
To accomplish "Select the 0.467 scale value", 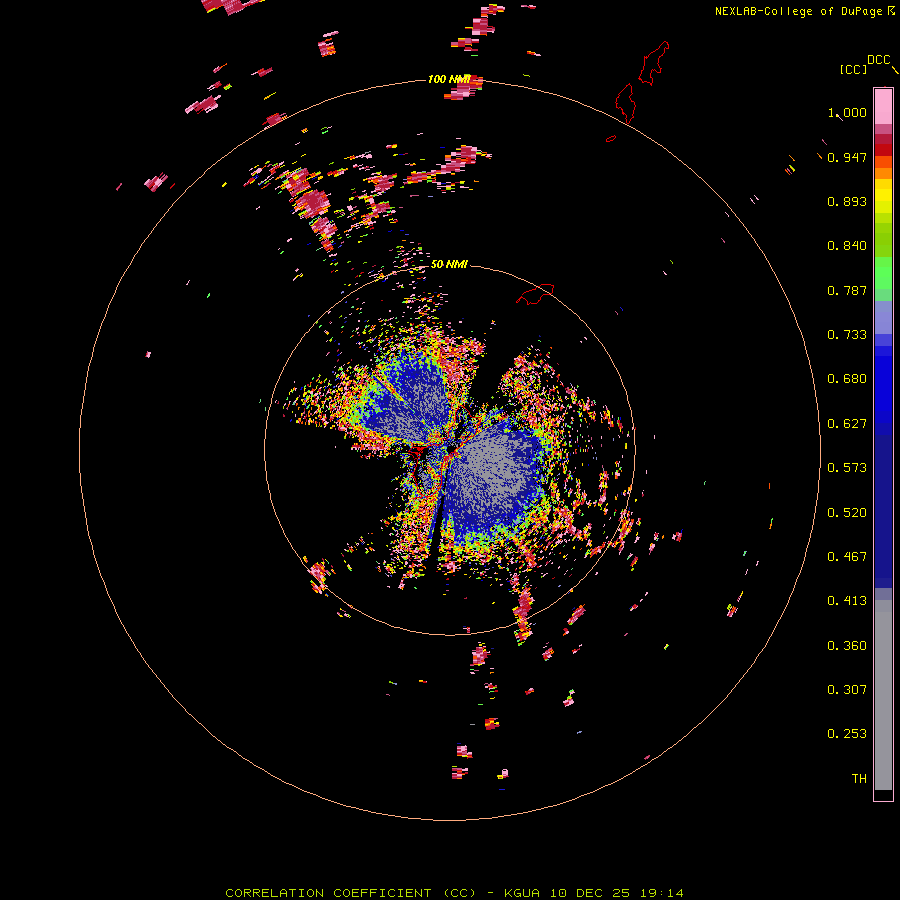I will pyautogui.click(x=847, y=557).
